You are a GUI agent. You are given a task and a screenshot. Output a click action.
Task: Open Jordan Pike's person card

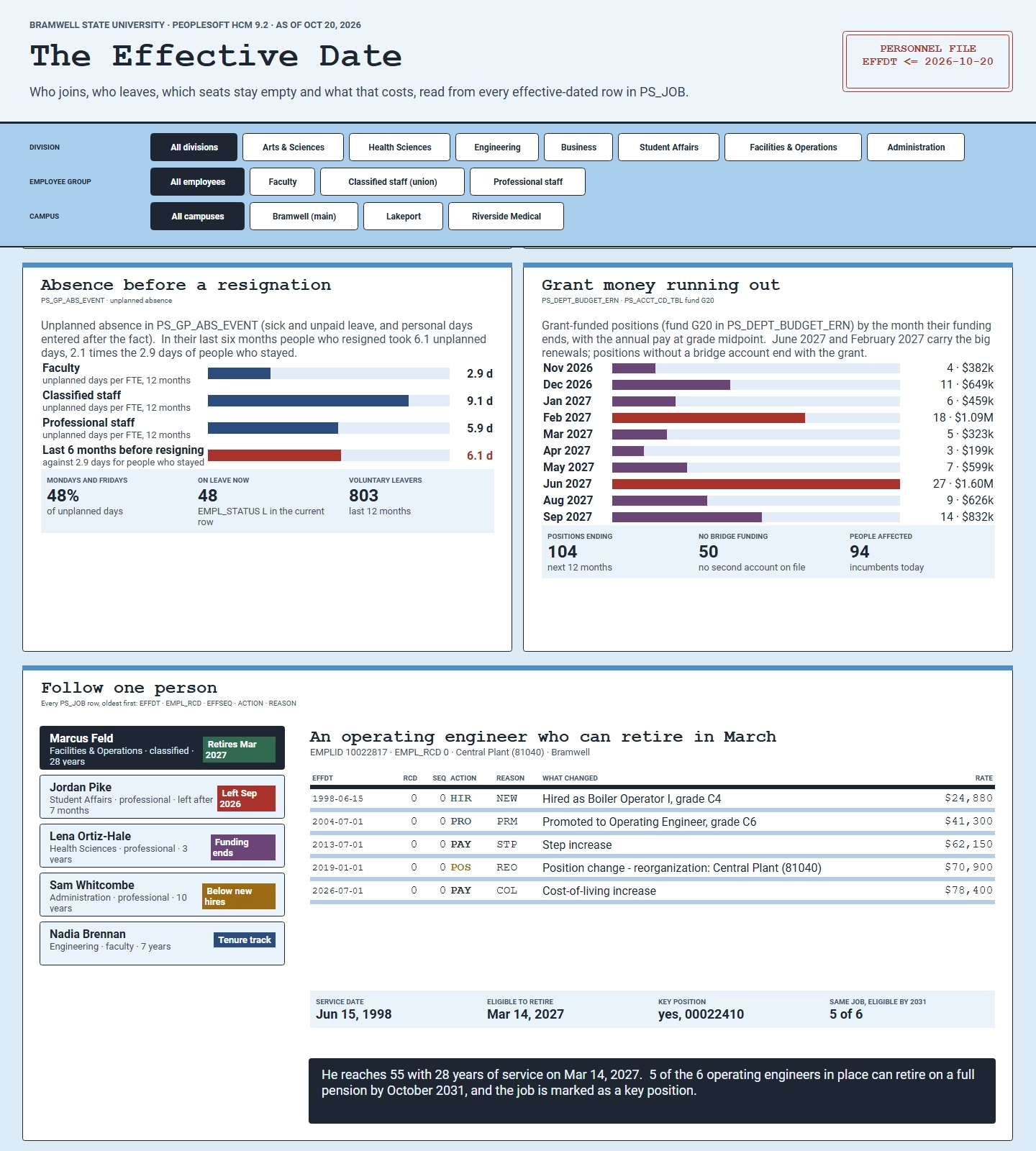(x=162, y=797)
